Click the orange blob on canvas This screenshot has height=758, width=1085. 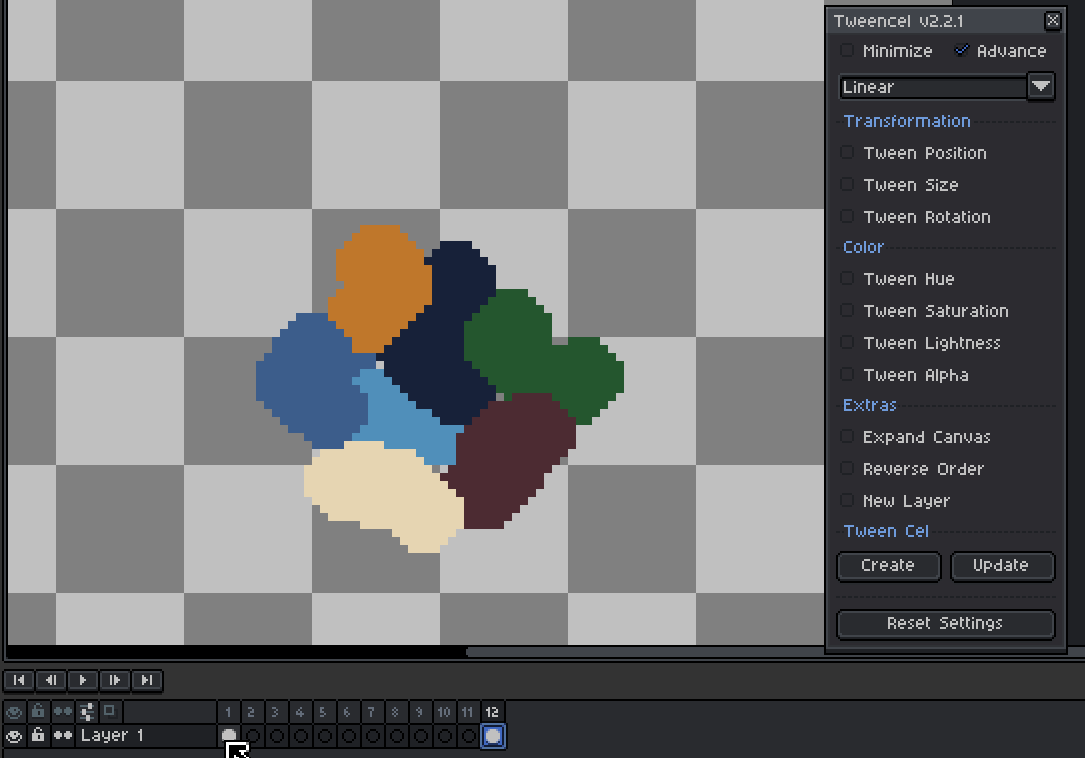[381, 287]
